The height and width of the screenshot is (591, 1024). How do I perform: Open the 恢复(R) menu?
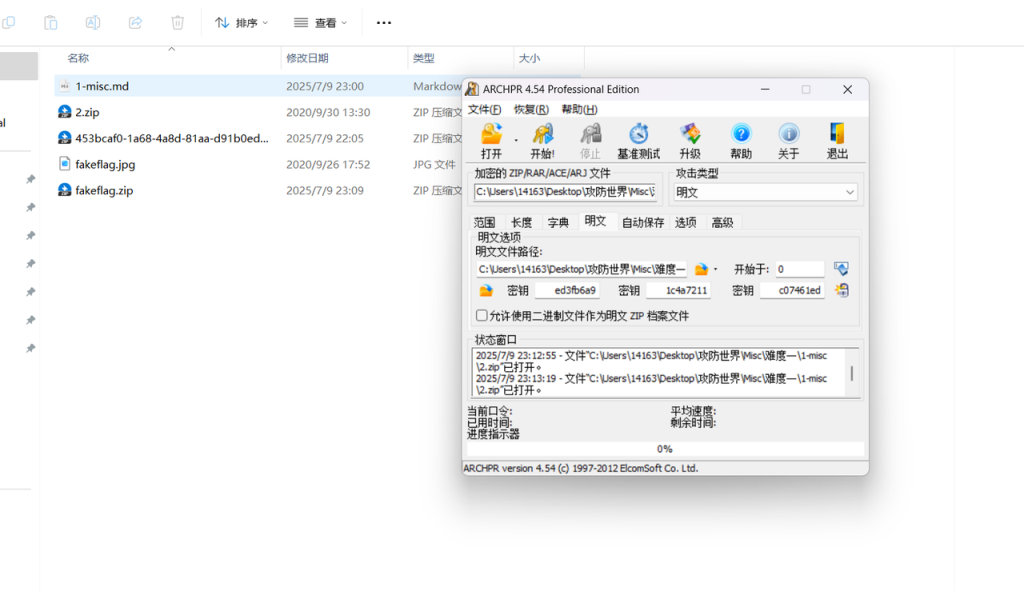[531, 109]
